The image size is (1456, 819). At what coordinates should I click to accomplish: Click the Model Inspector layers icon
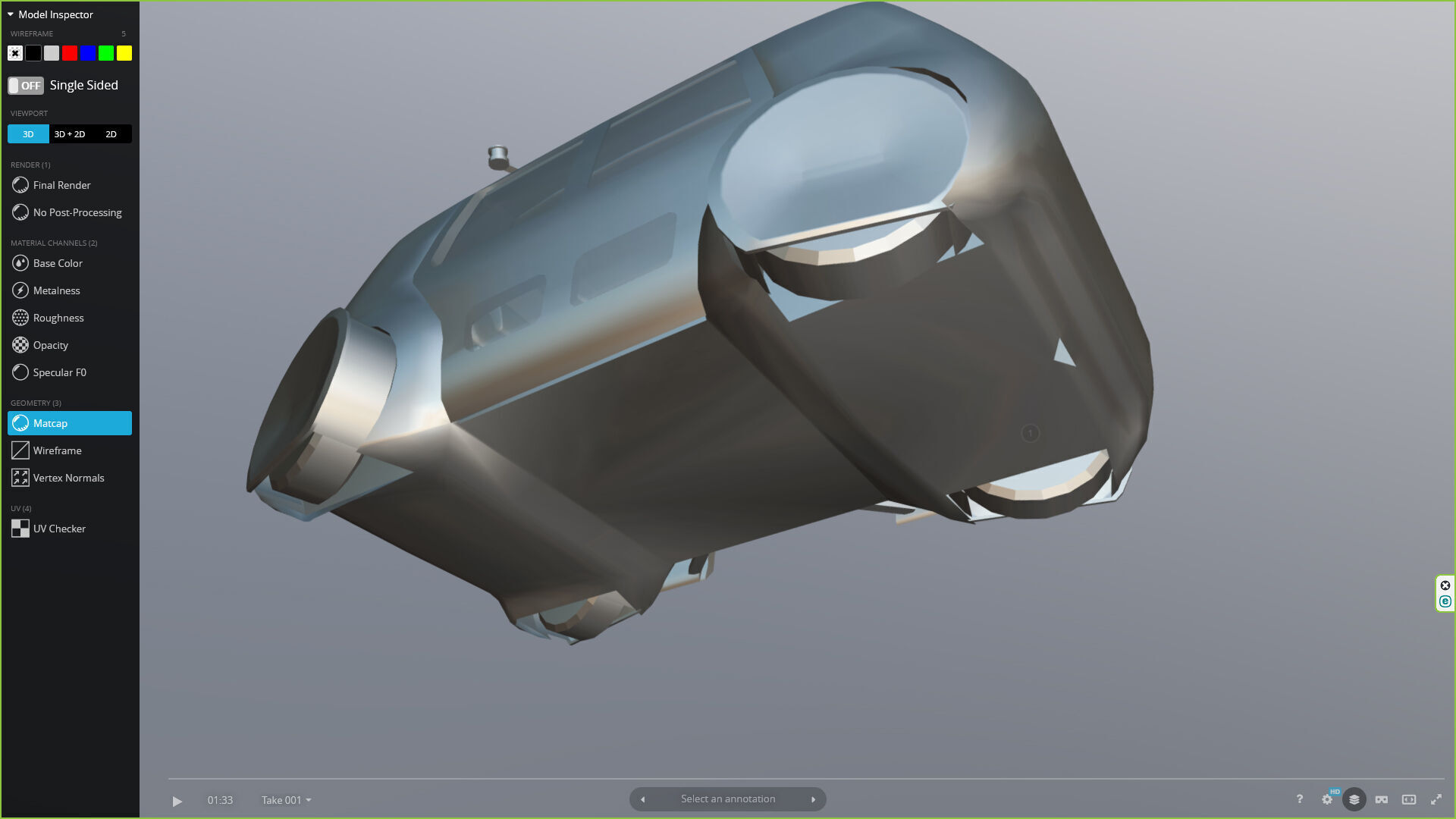click(x=1354, y=799)
